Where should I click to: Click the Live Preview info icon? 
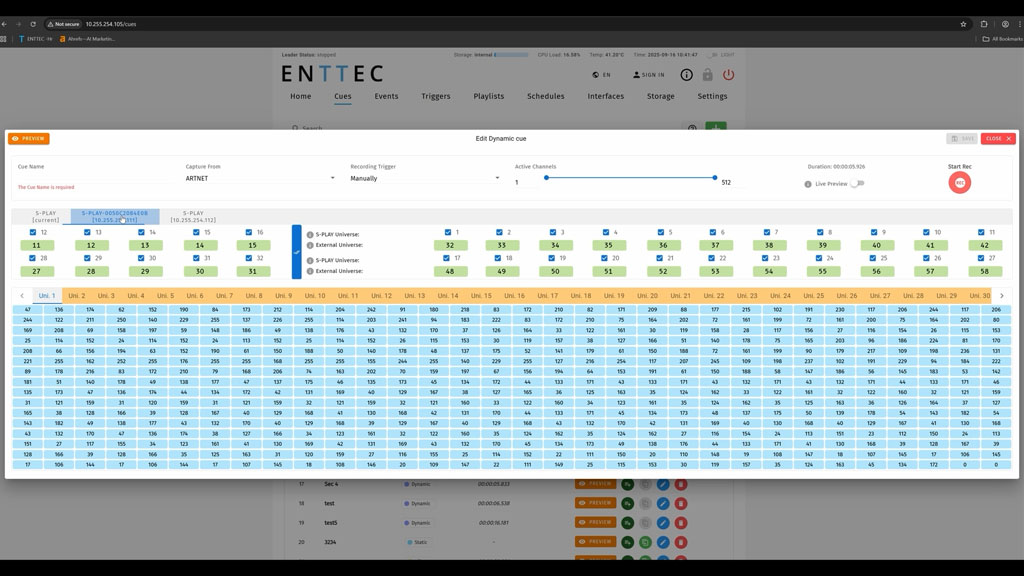808,184
